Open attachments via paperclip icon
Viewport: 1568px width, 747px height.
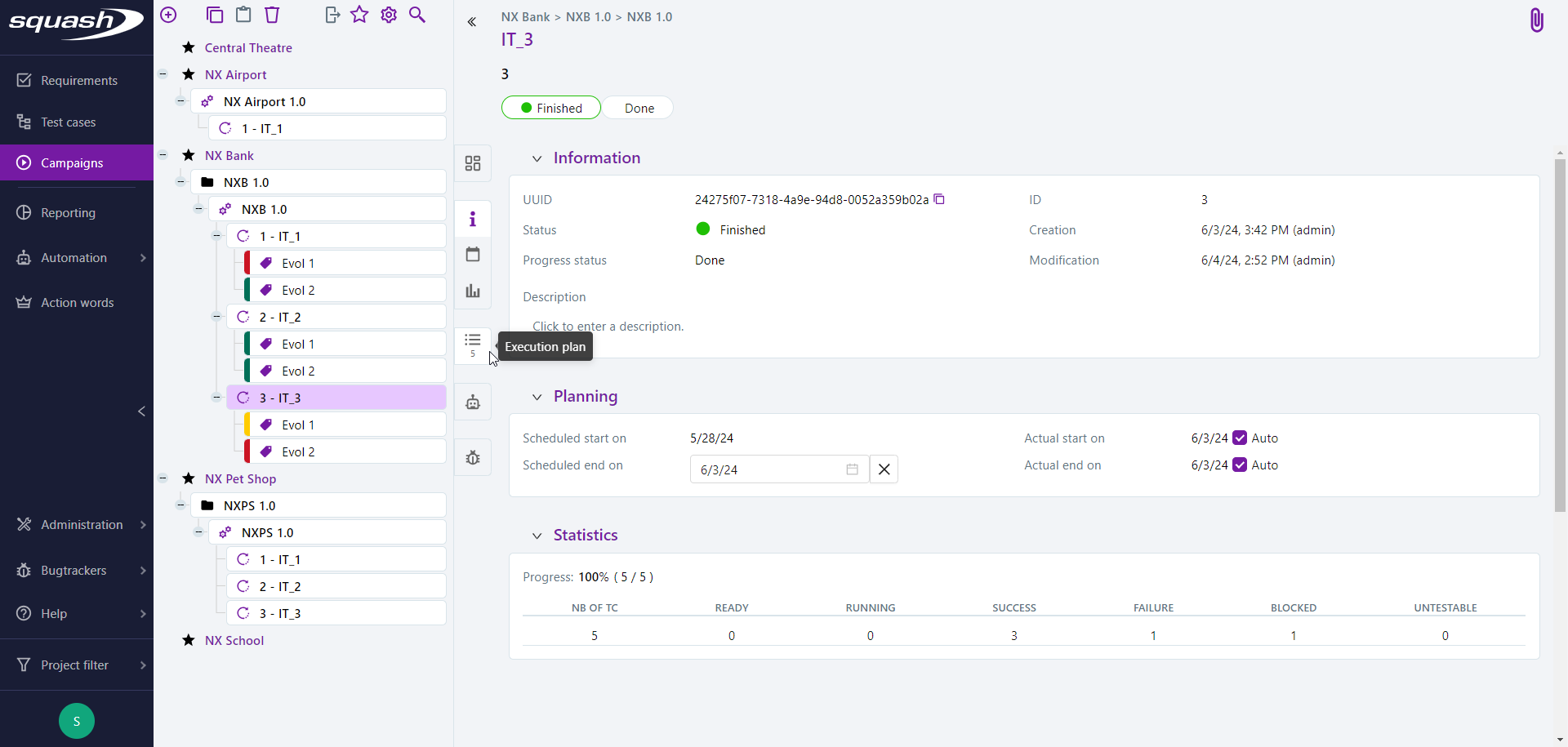1536,20
